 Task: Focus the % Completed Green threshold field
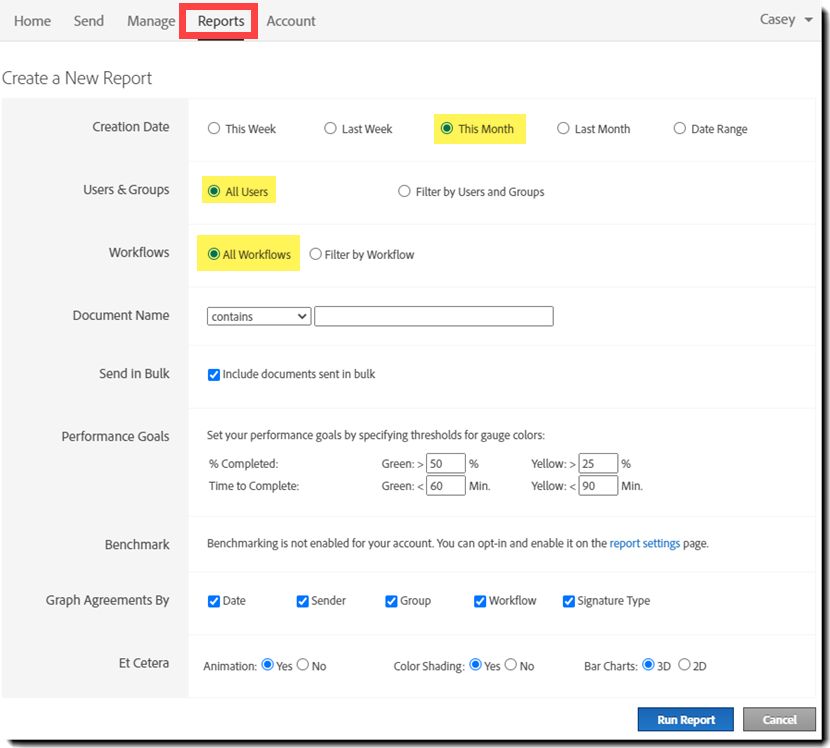[x=445, y=463]
